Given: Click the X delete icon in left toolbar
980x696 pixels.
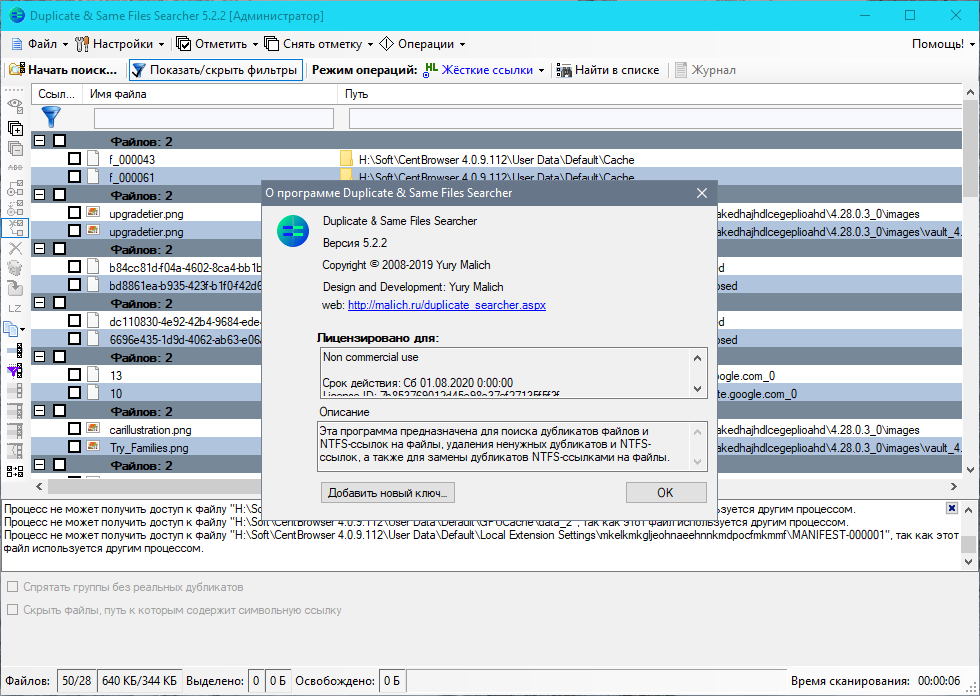Looking at the screenshot, I should tap(15, 248).
